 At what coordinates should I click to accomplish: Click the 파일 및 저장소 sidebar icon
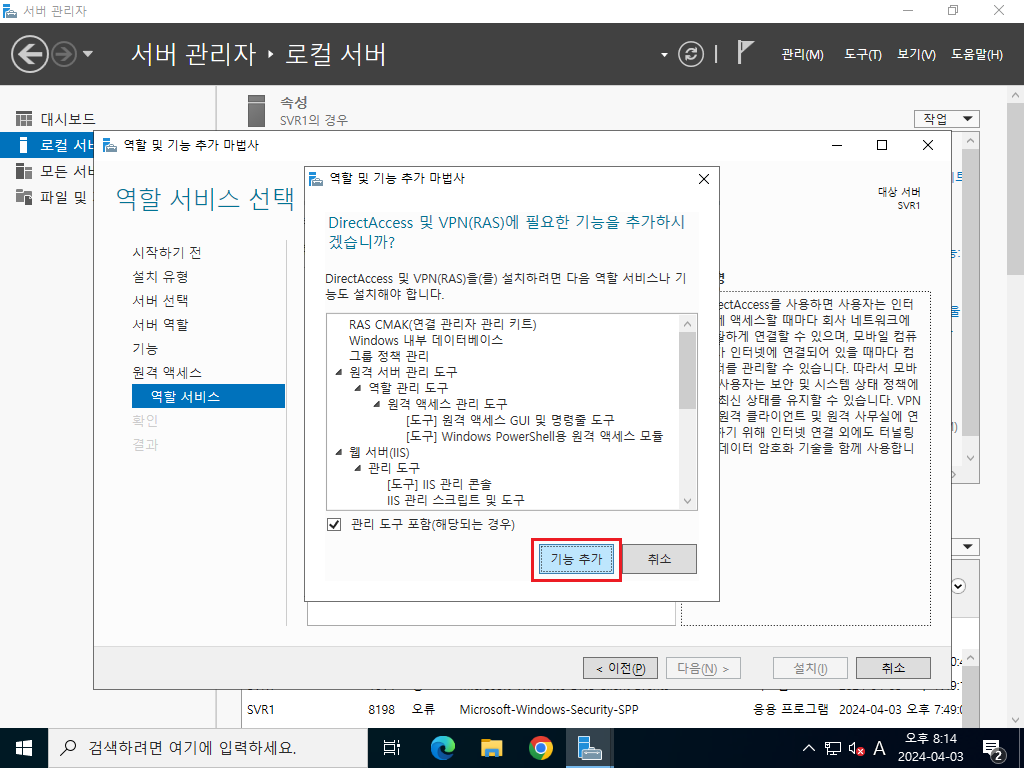pos(24,197)
